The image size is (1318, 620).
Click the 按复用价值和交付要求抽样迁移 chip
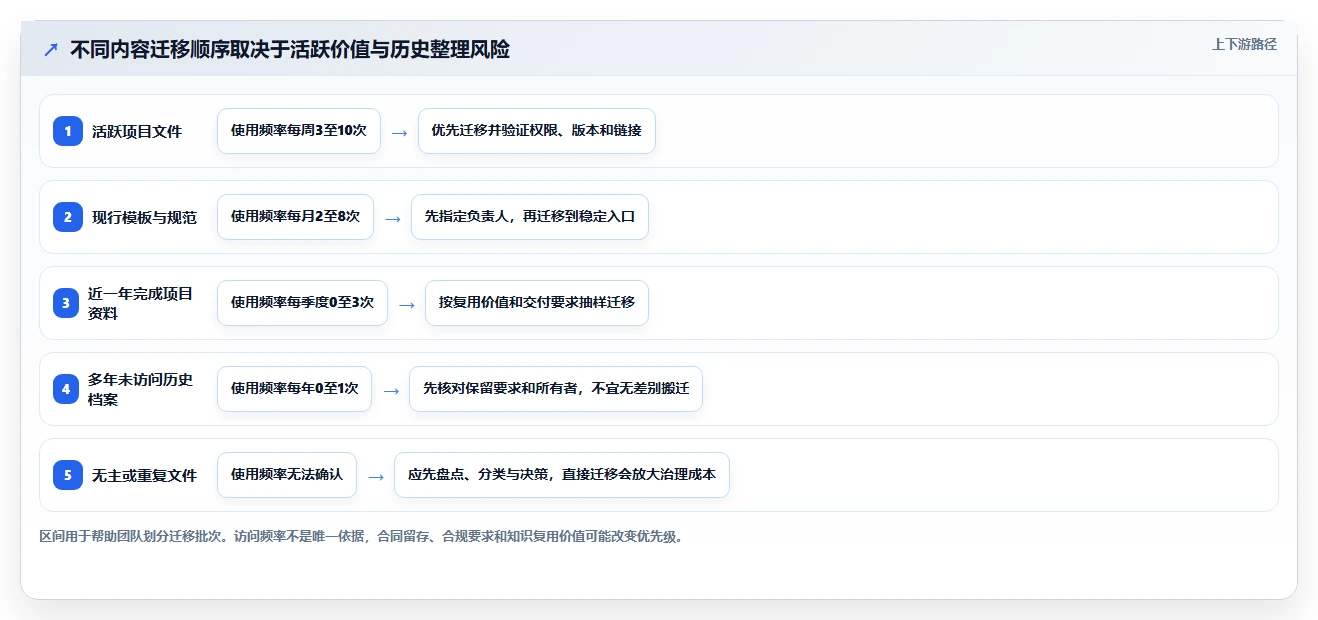(537, 303)
